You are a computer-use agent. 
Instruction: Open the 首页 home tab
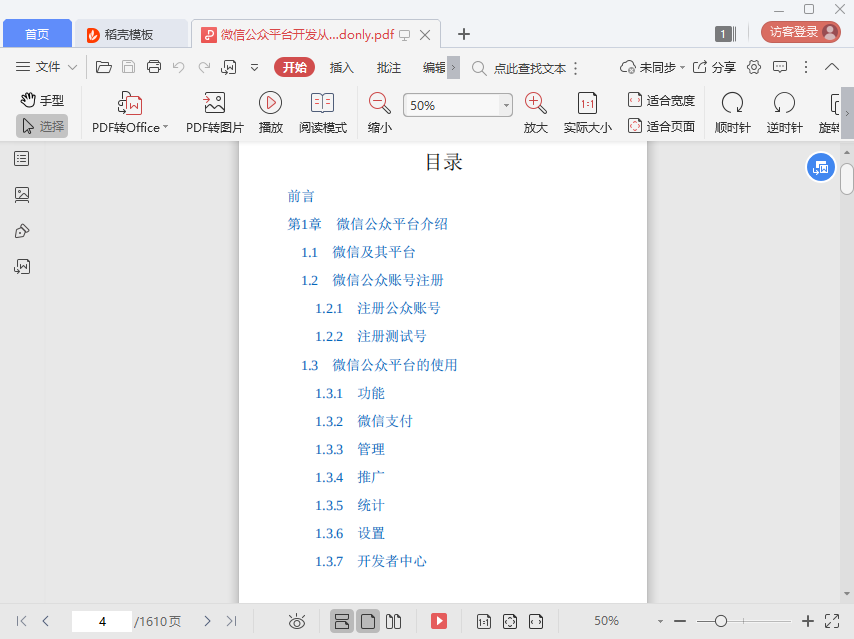pos(37,34)
